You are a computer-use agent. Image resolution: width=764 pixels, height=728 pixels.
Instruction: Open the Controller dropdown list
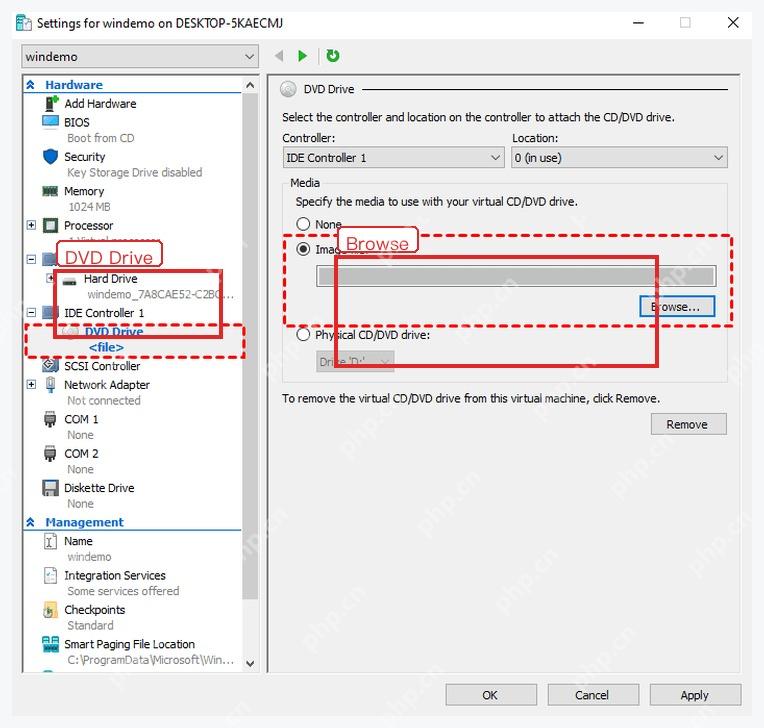pos(393,158)
